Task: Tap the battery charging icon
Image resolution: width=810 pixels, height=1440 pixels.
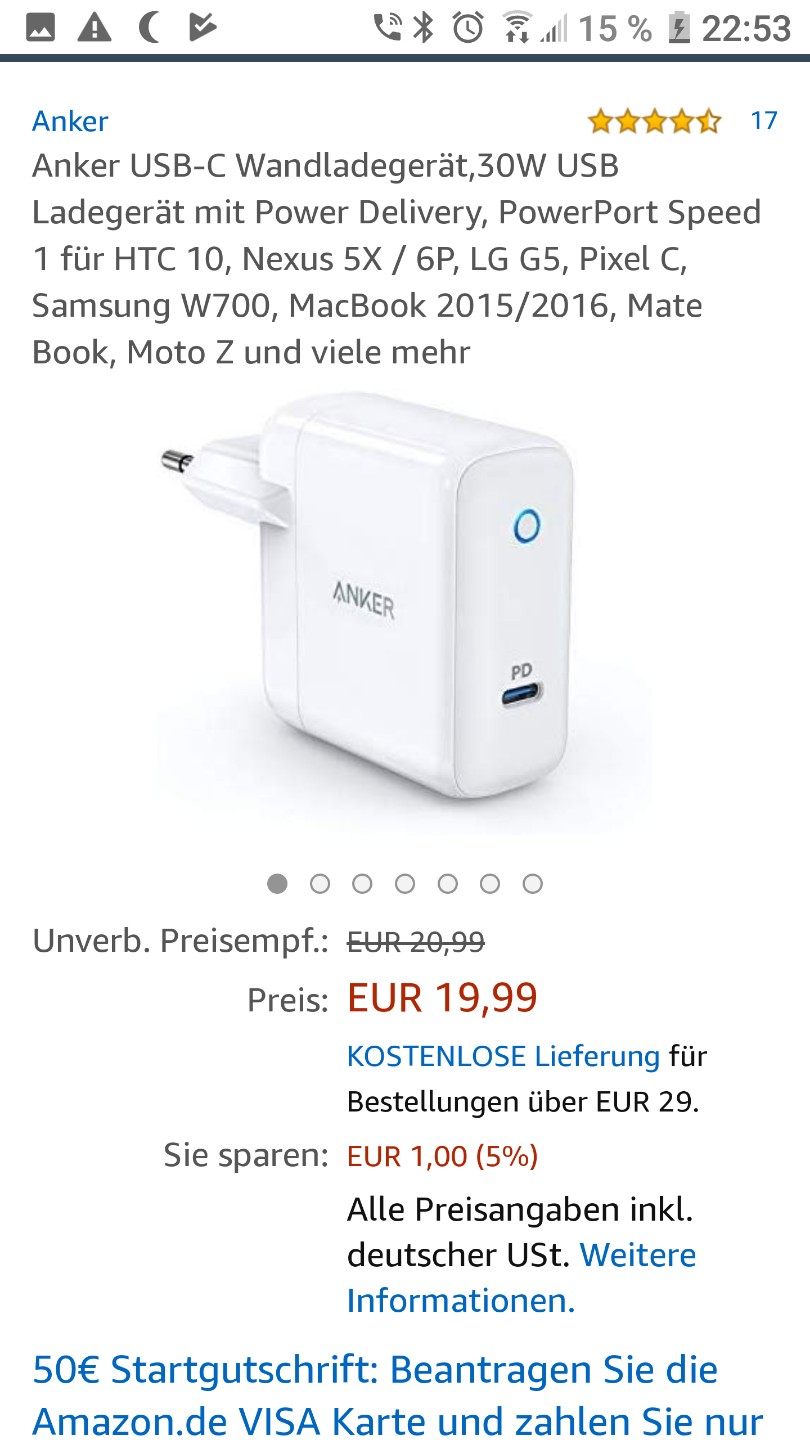Action: (679, 28)
